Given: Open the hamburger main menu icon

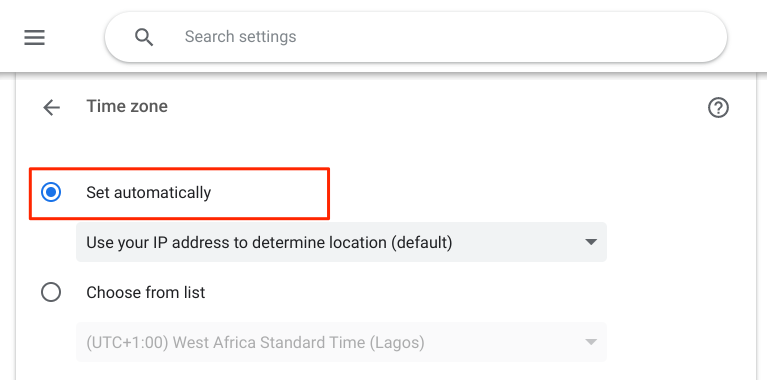Looking at the screenshot, I should tap(34, 37).
